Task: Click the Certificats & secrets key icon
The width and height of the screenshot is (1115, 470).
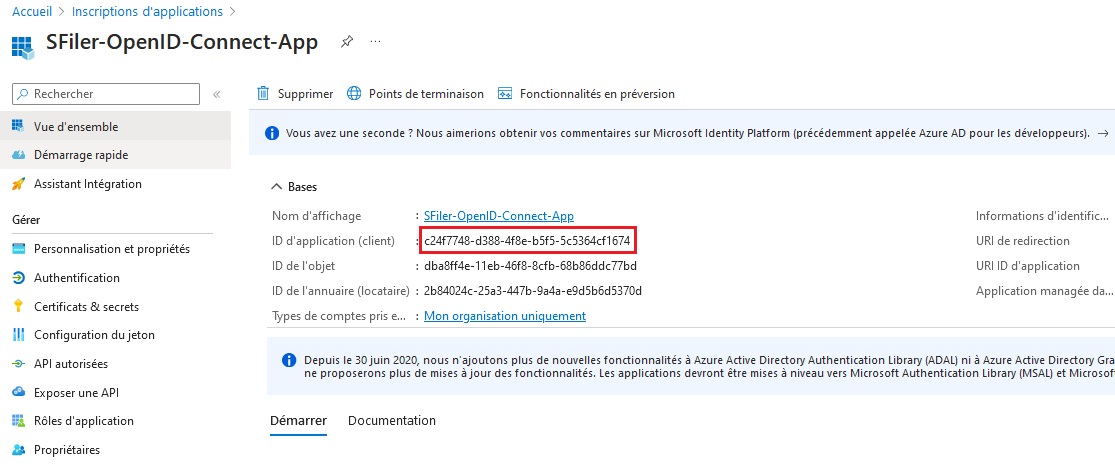Action: [x=19, y=306]
